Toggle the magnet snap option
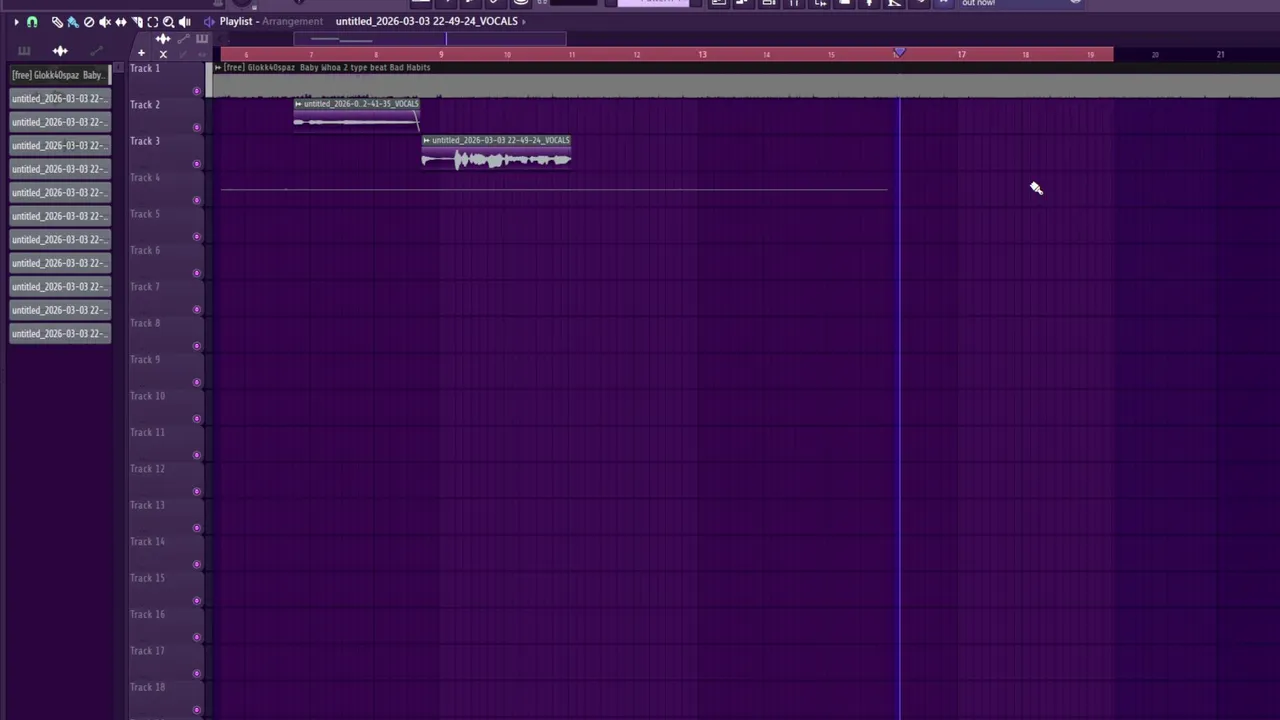Image resolution: width=1280 pixels, height=720 pixels. tap(32, 22)
